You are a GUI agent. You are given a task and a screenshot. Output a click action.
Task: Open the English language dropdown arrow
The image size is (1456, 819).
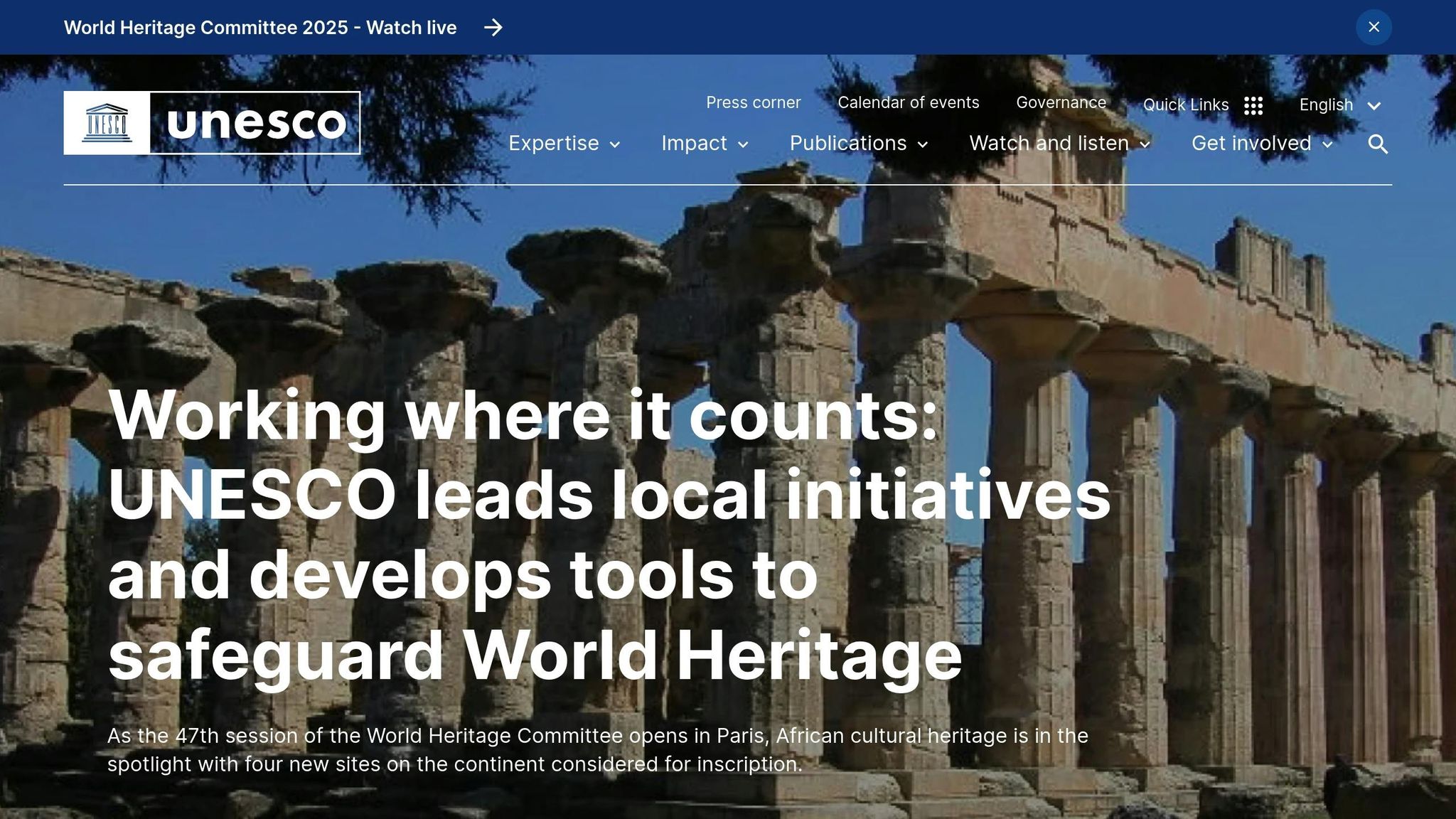[1374, 106]
